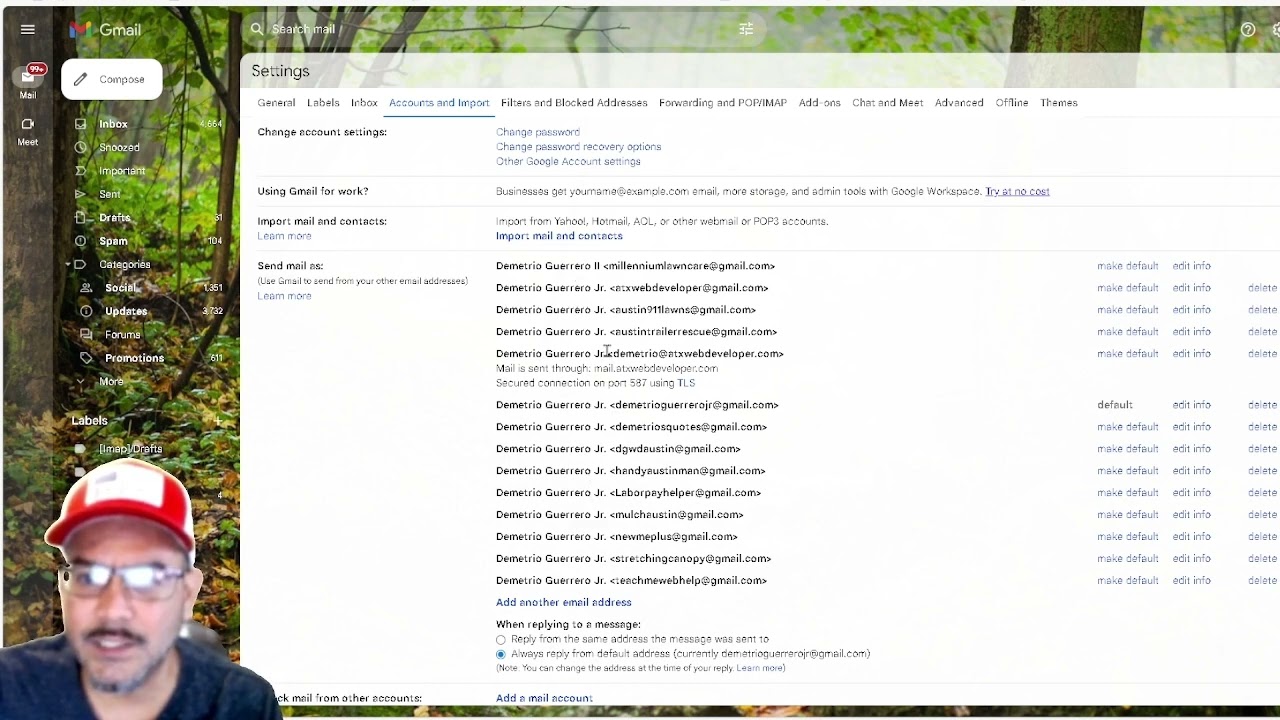1280x720 pixels.
Task: Select Always reply from default address
Action: pos(501,654)
